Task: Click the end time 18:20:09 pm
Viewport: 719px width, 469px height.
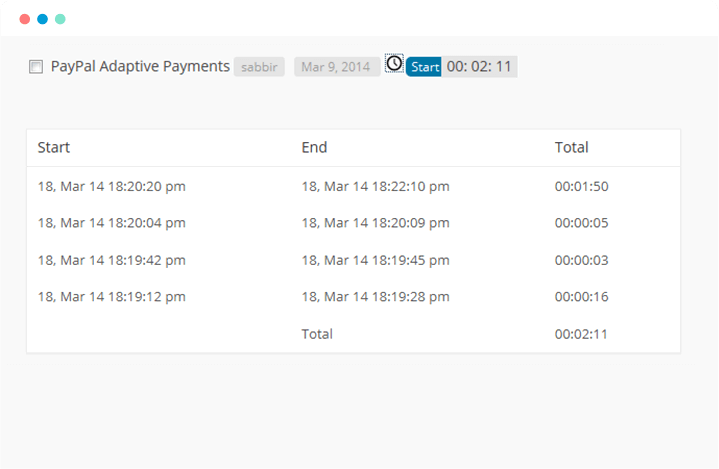Action: pyautogui.click(x=376, y=223)
